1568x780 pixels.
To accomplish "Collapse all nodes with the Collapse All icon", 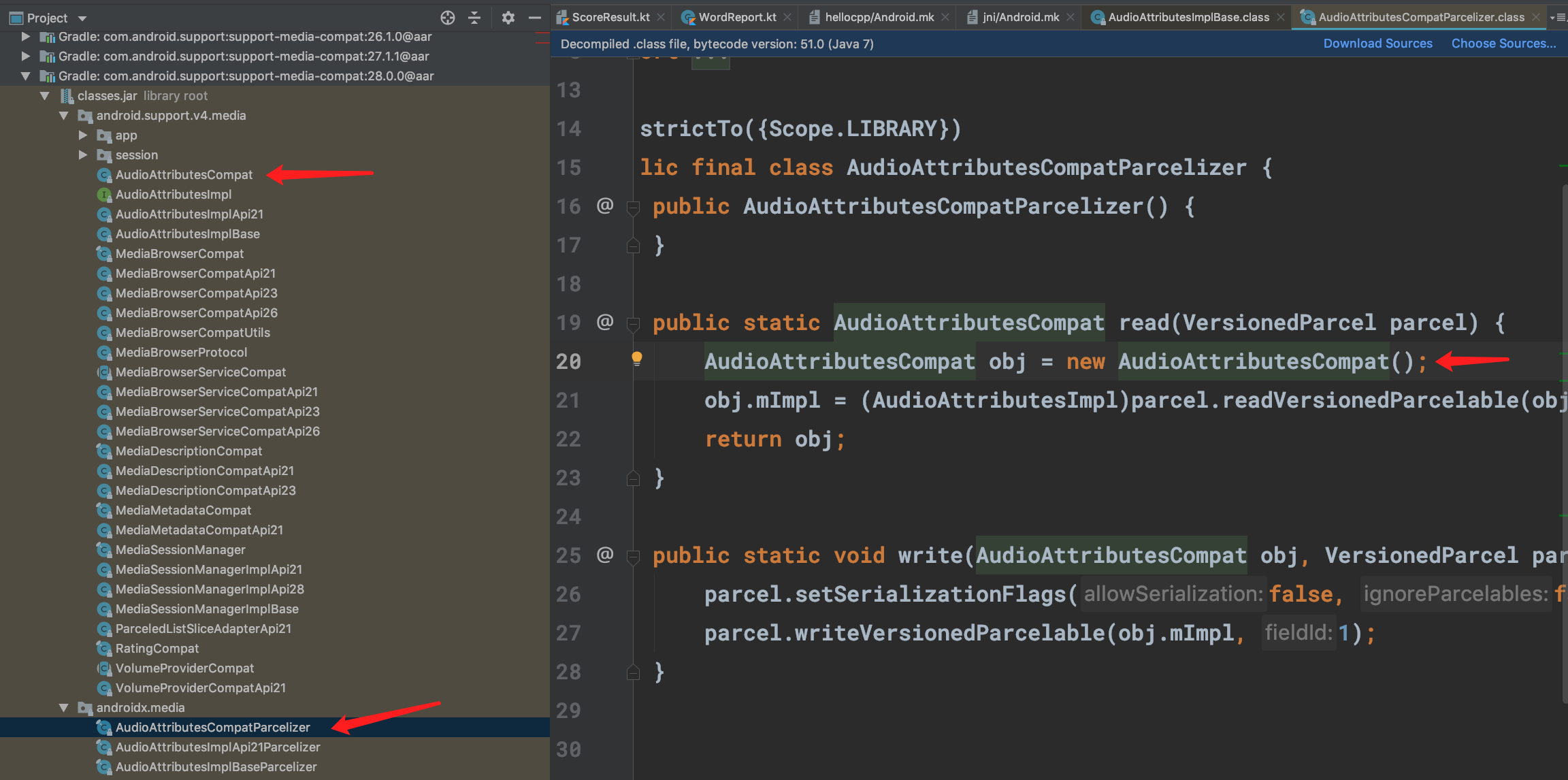I will click(x=474, y=18).
